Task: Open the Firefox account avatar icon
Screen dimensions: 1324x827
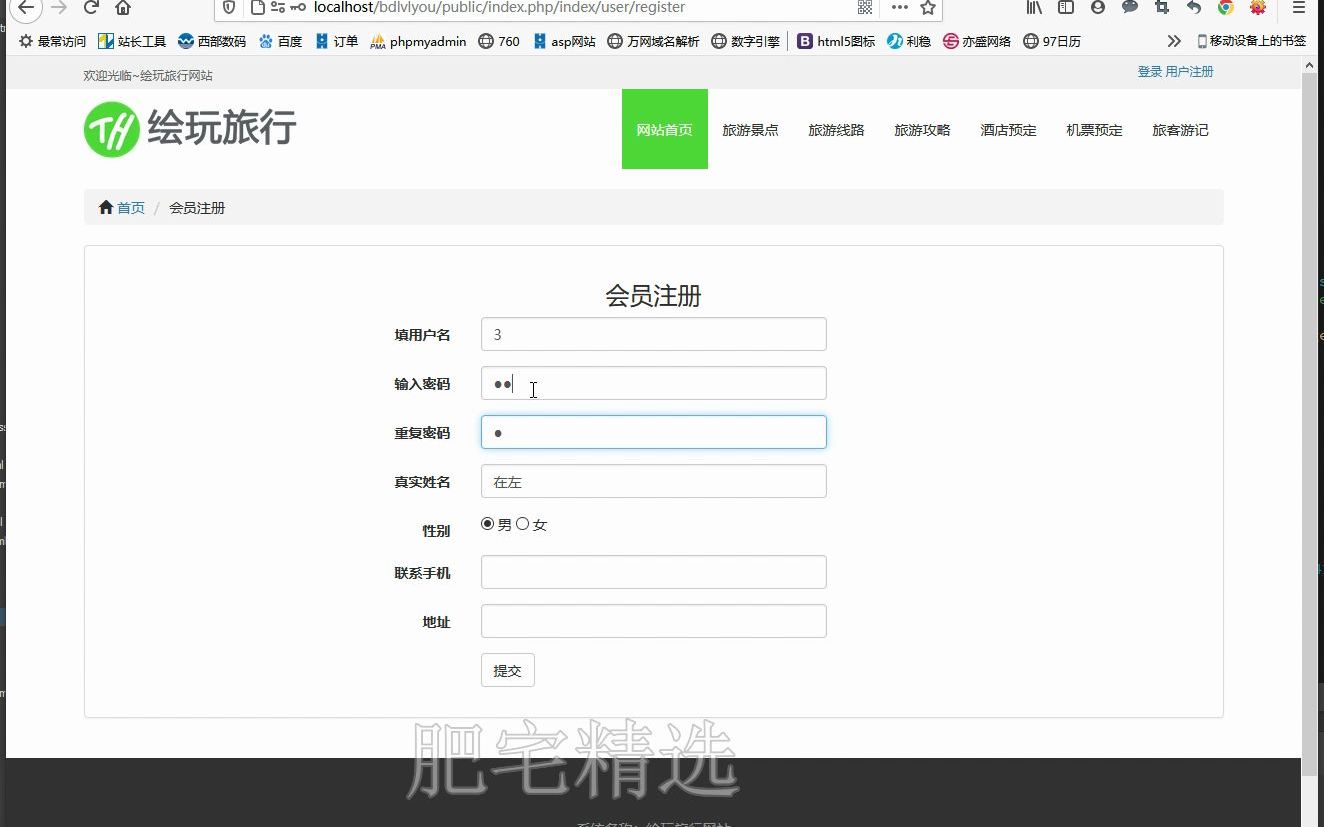Action: [1098, 7]
